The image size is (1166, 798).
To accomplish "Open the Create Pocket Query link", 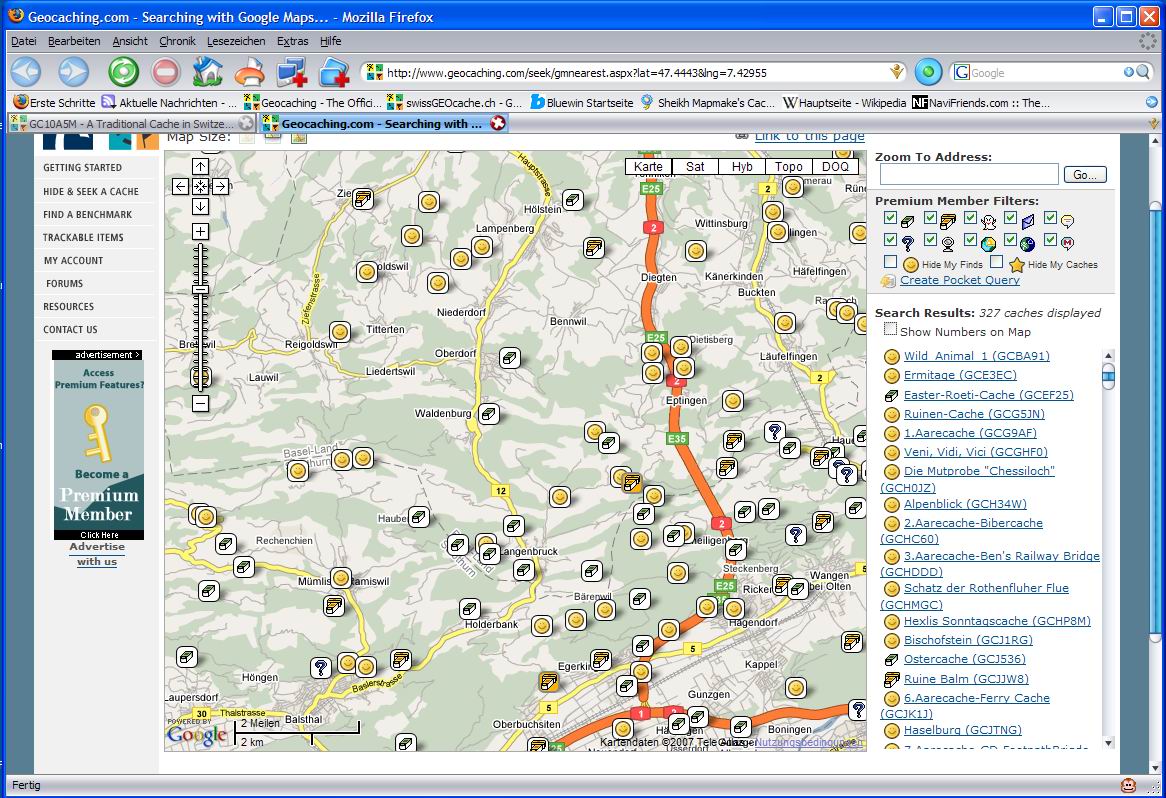I will click(x=959, y=280).
